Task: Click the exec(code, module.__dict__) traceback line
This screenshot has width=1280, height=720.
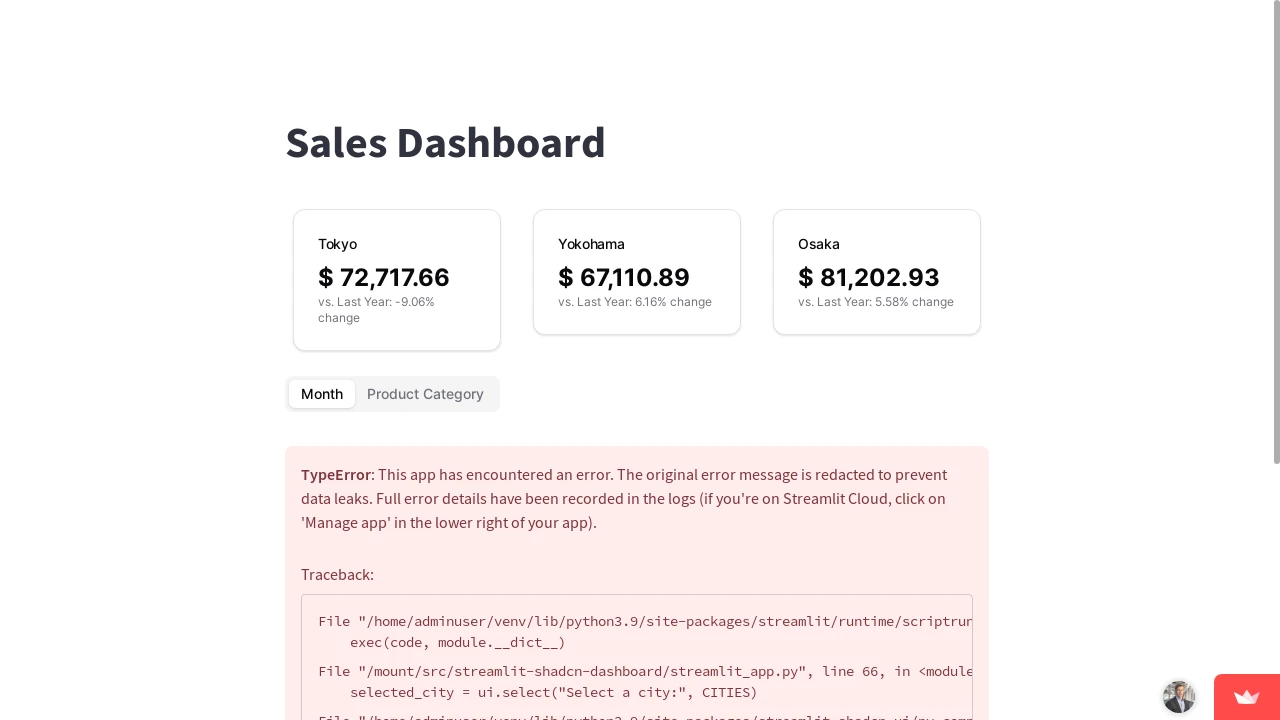Action: click(458, 642)
